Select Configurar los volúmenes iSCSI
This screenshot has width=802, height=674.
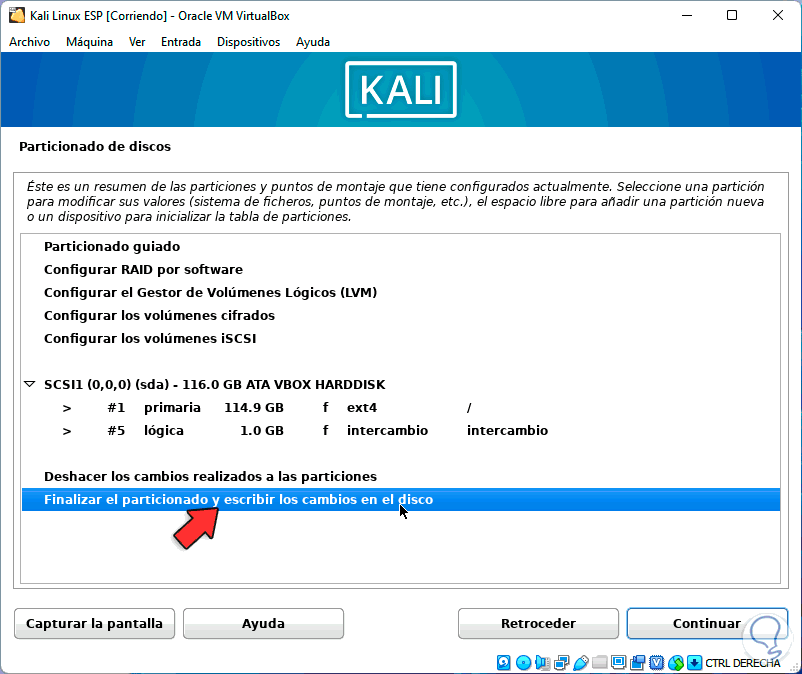[401, 339]
